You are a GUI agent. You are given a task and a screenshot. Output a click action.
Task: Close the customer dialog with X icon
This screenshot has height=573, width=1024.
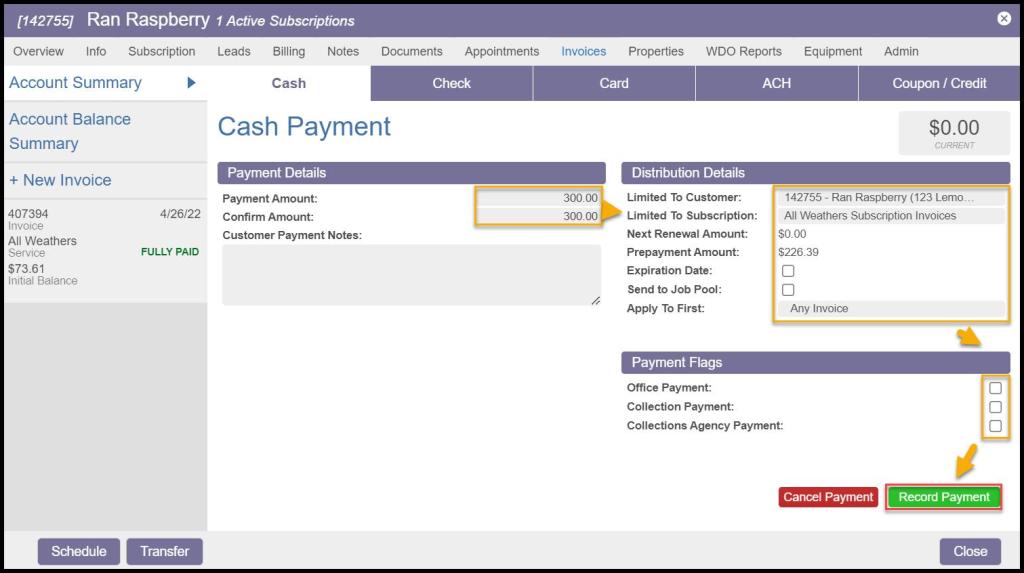click(x=1004, y=18)
